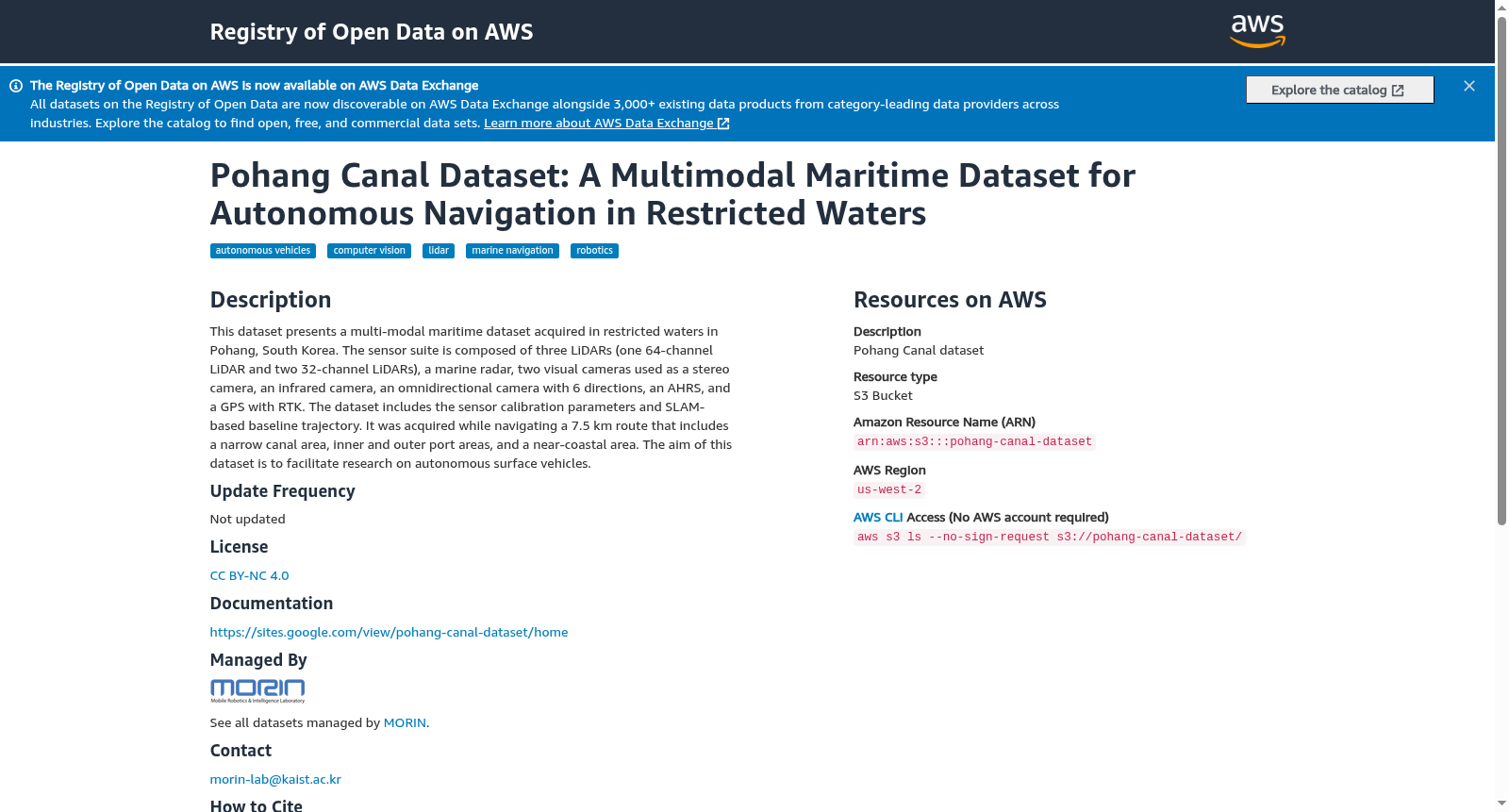The width and height of the screenshot is (1509, 812).
Task: Click the Managed By heading
Action: 258,660
